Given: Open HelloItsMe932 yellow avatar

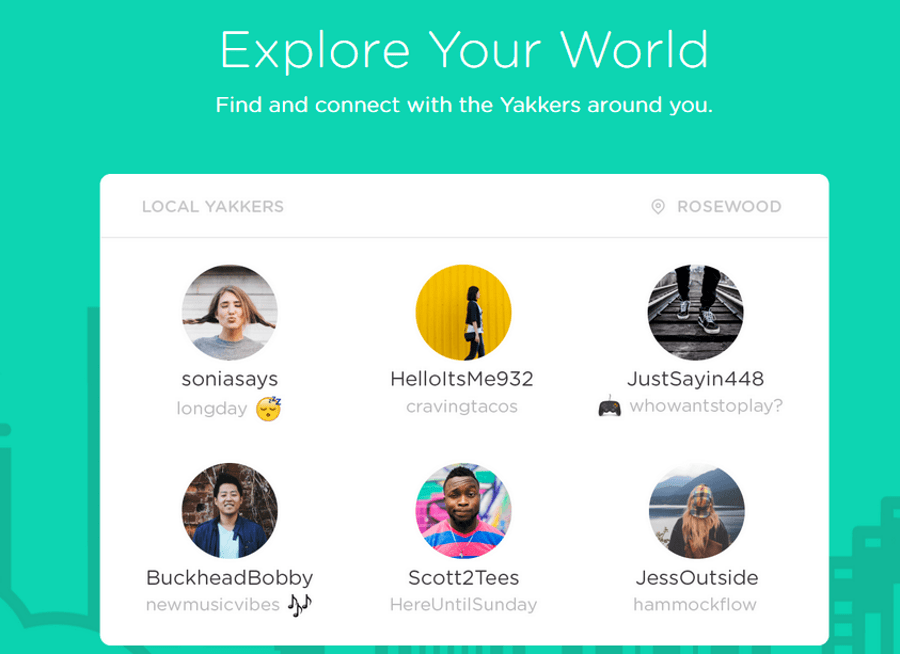Looking at the screenshot, I should 463,312.
